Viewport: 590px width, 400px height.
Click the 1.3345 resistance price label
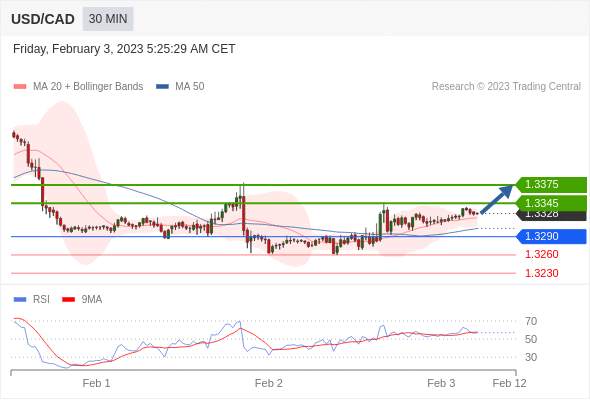point(551,203)
